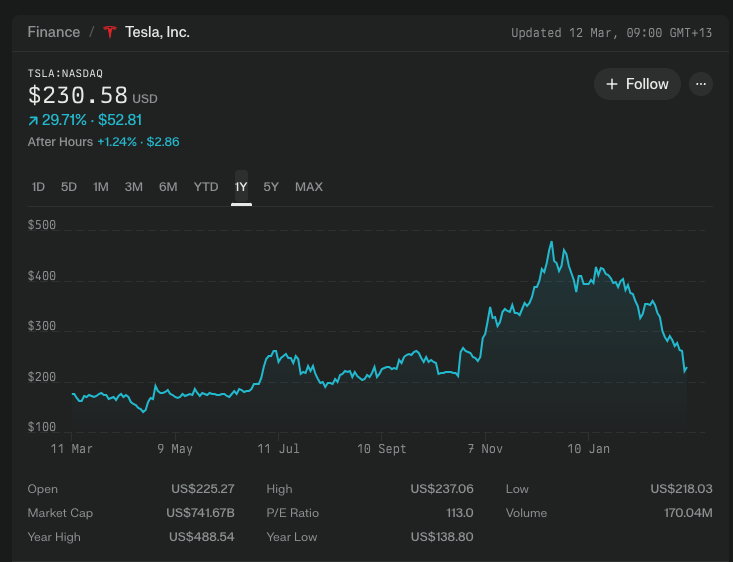
Task: Click the chart line's latest endpoint
Action: click(686, 369)
